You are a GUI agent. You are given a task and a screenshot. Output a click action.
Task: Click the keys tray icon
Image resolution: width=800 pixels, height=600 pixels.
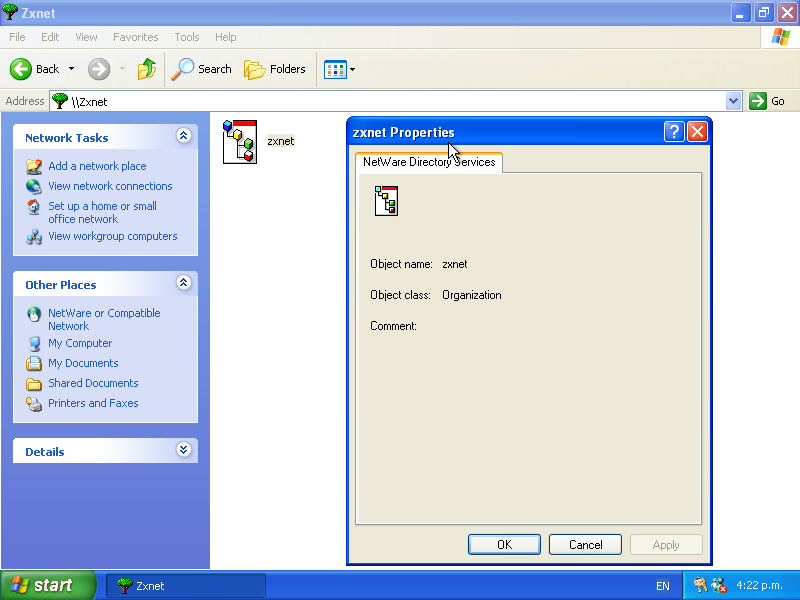coord(701,585)
